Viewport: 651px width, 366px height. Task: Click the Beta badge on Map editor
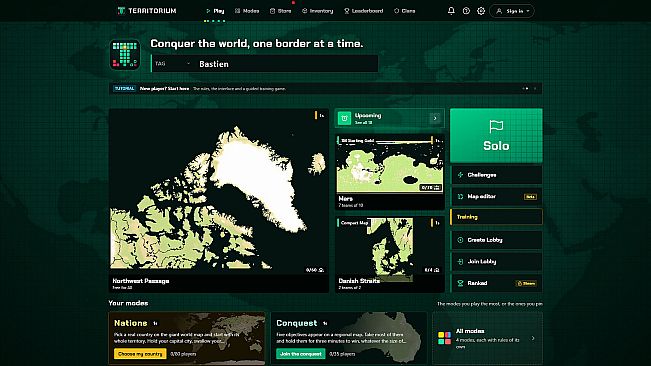click(530, 197)
